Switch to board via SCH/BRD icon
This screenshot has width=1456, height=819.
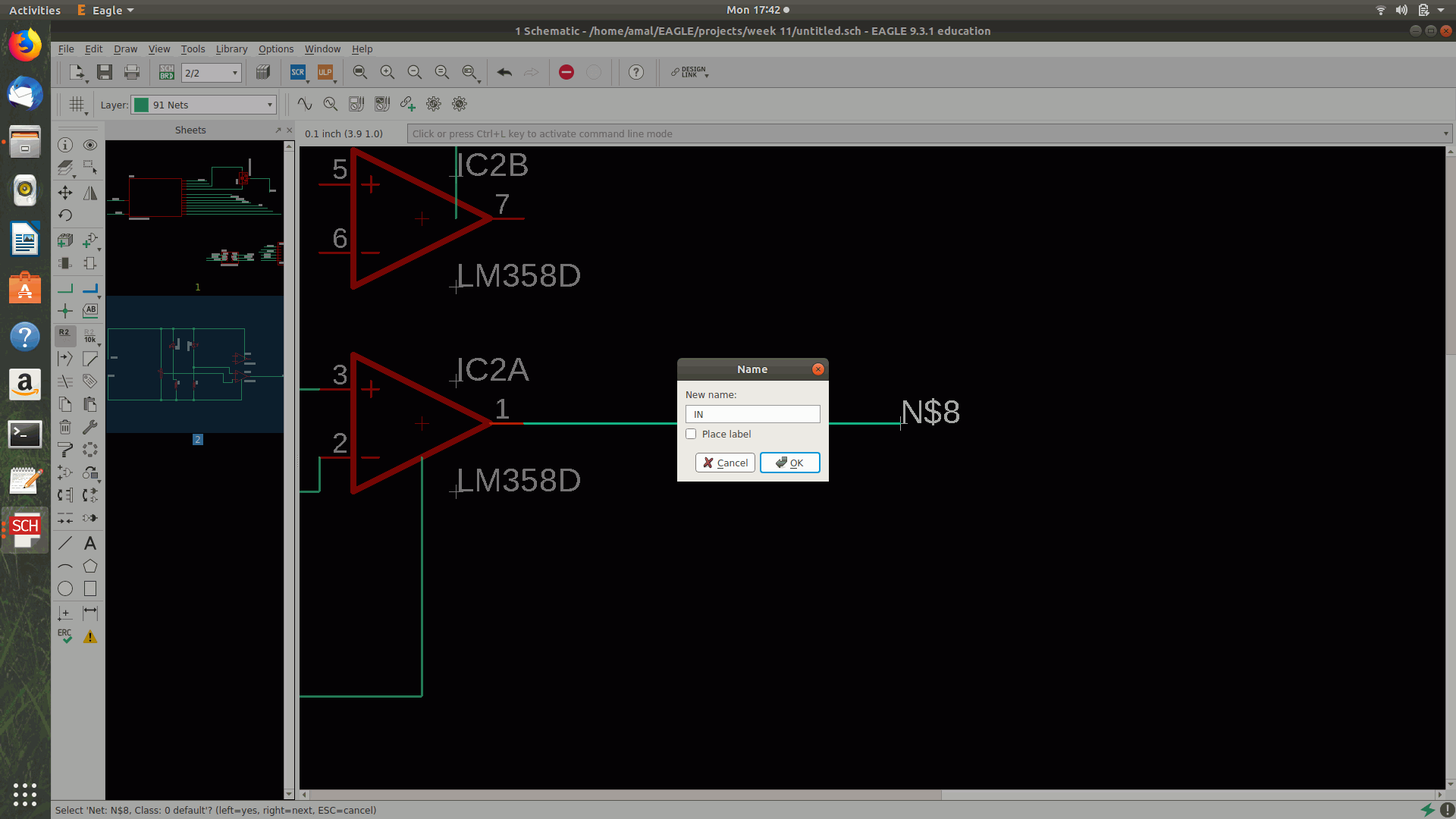(x=167, y=72)
